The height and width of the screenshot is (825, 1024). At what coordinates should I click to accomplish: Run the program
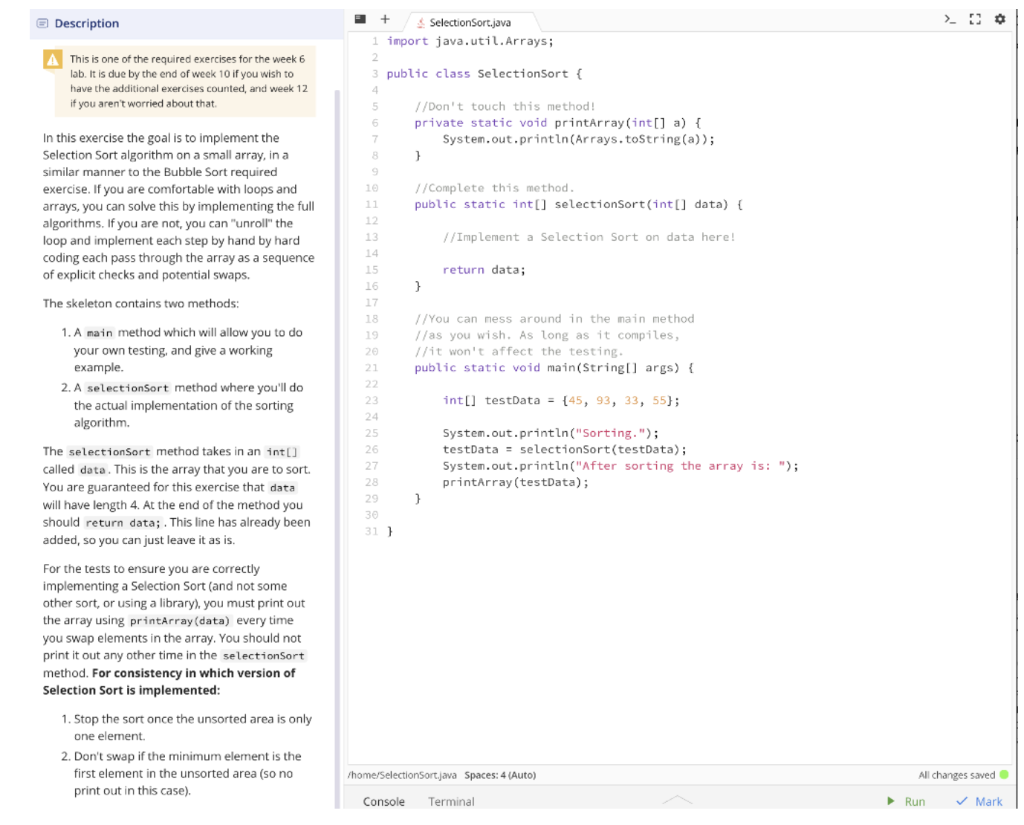906,801
